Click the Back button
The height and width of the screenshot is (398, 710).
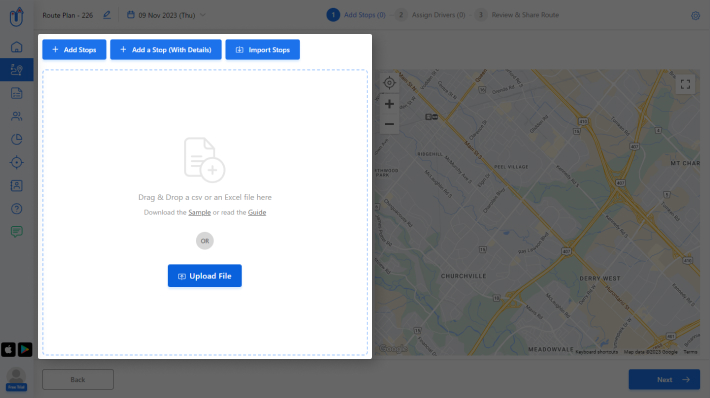click(x=78, y=379)
